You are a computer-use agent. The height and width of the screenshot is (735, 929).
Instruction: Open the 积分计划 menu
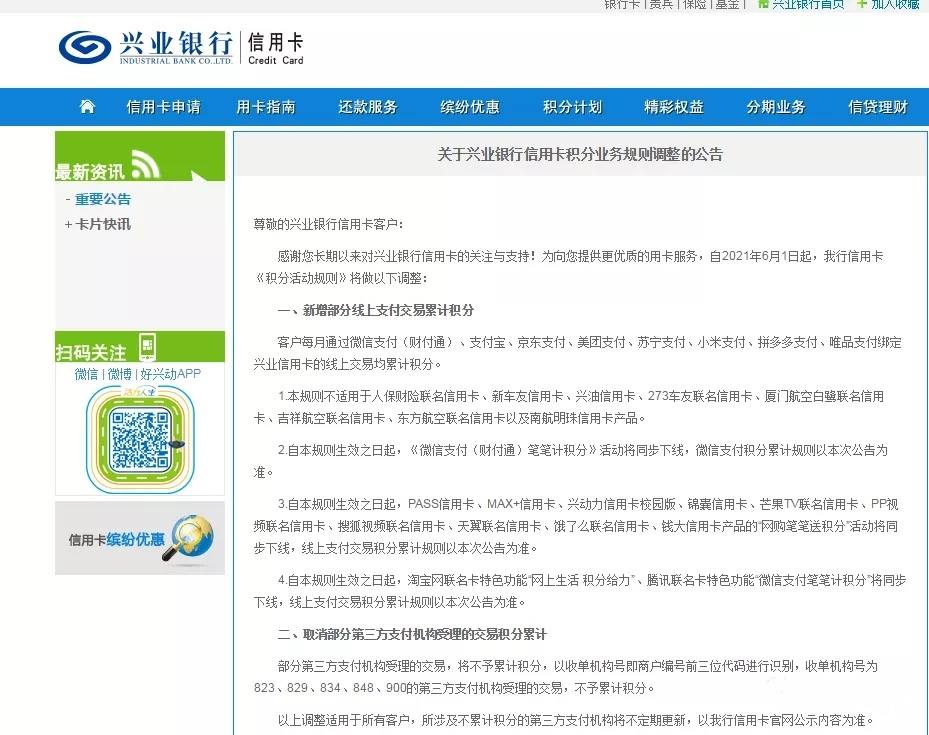coord(572,107)
